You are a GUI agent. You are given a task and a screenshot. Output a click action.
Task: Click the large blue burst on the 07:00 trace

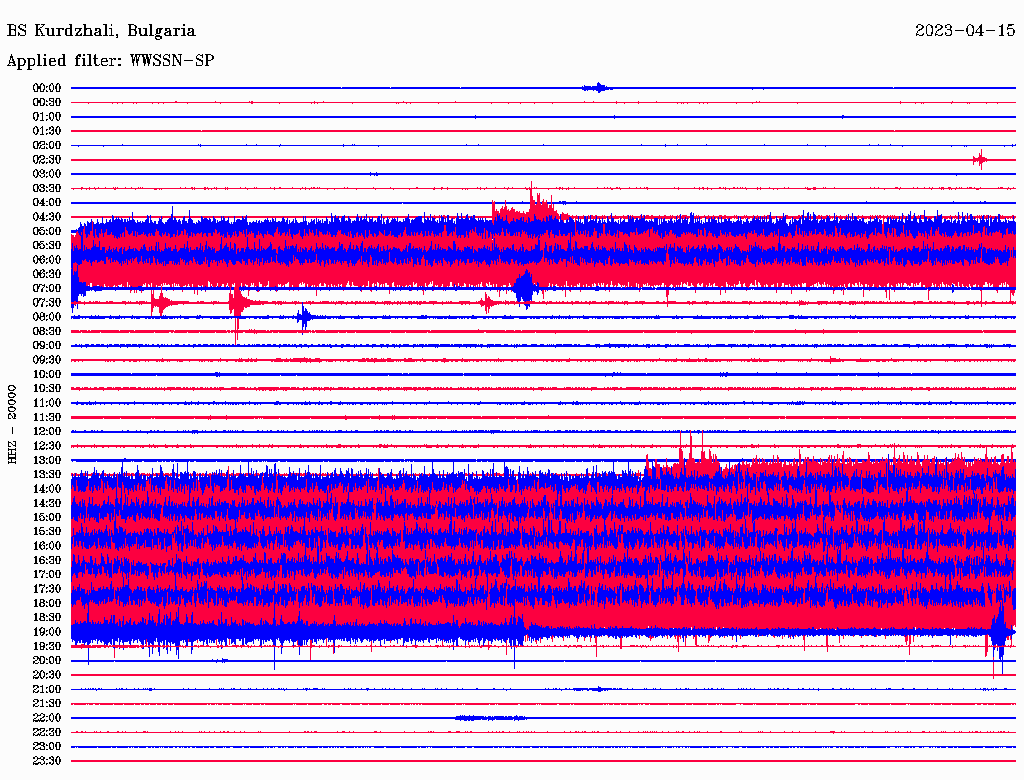point(523,287)
